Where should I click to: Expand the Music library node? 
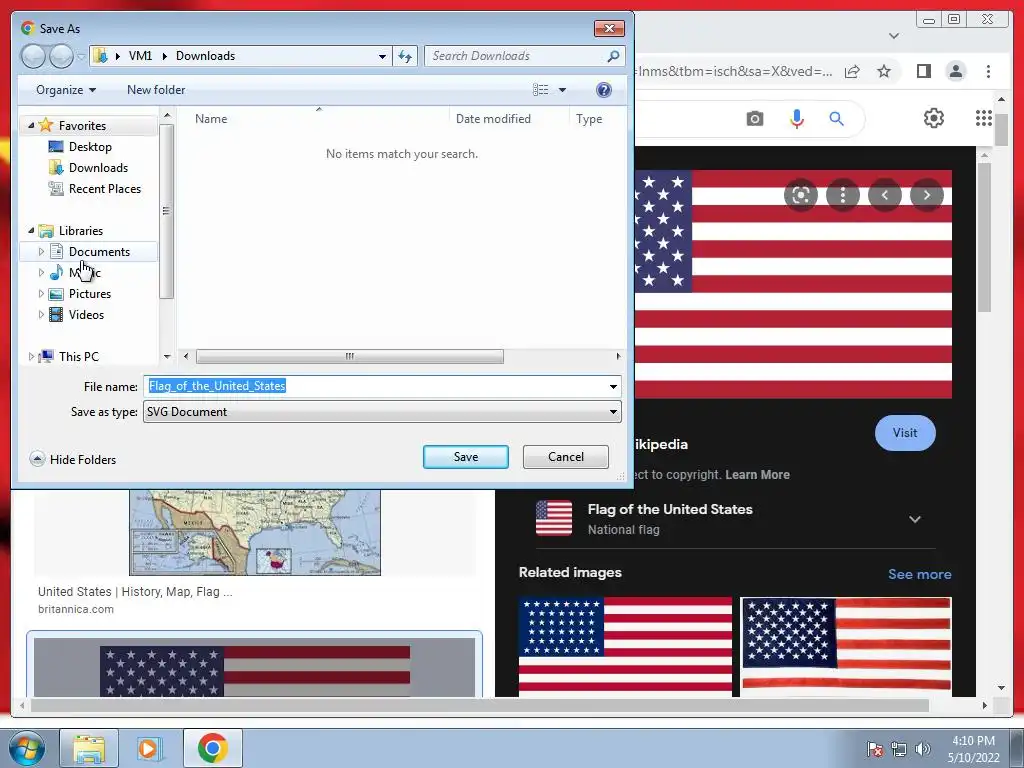[41, 272]
